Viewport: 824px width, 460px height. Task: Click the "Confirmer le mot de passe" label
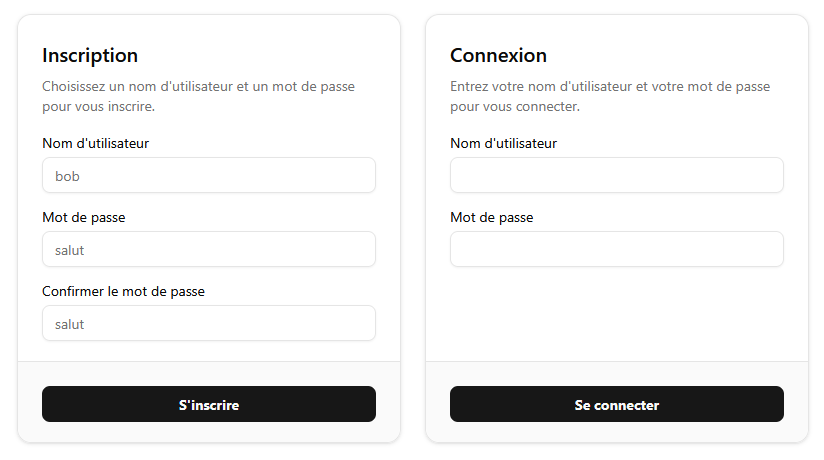point(123,291)
